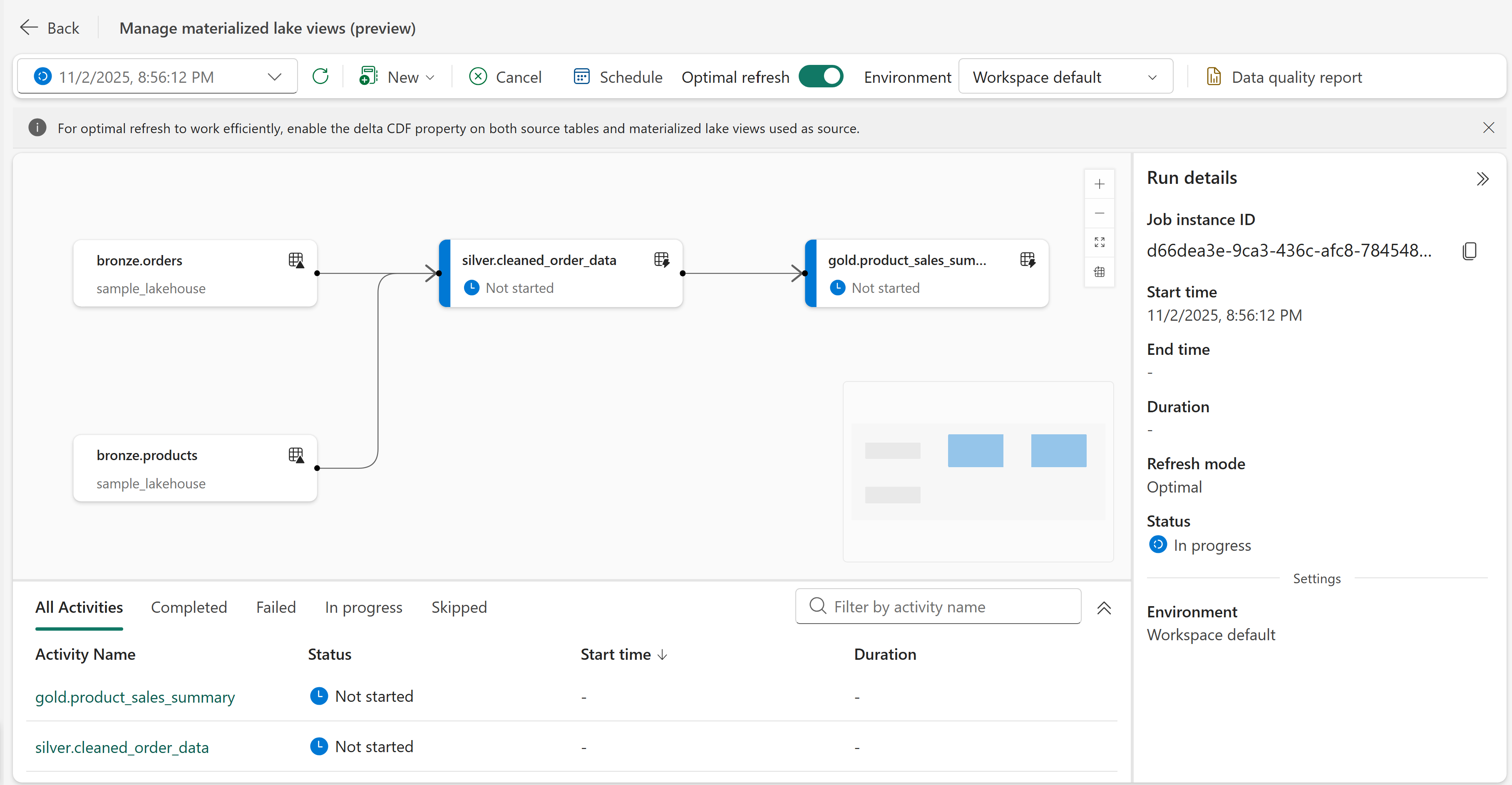1512x785 pixels.
Task: Zoom in on the lineage canvas
Action: (x=1100, y=184)
